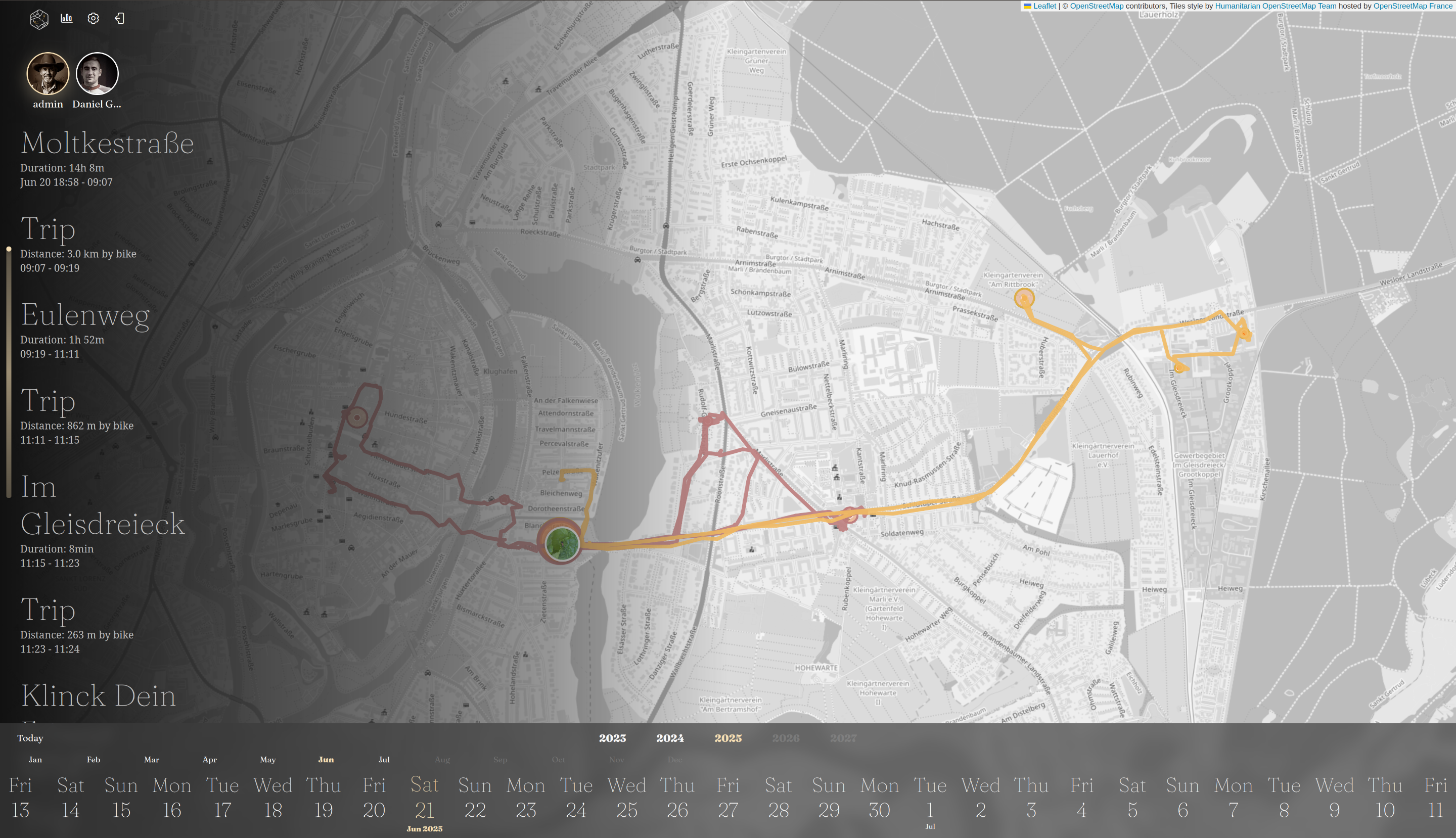The height and width of the screenshot is (838, 1456).
Task: Log out using the exit icon
Action: tap(119, 18)
